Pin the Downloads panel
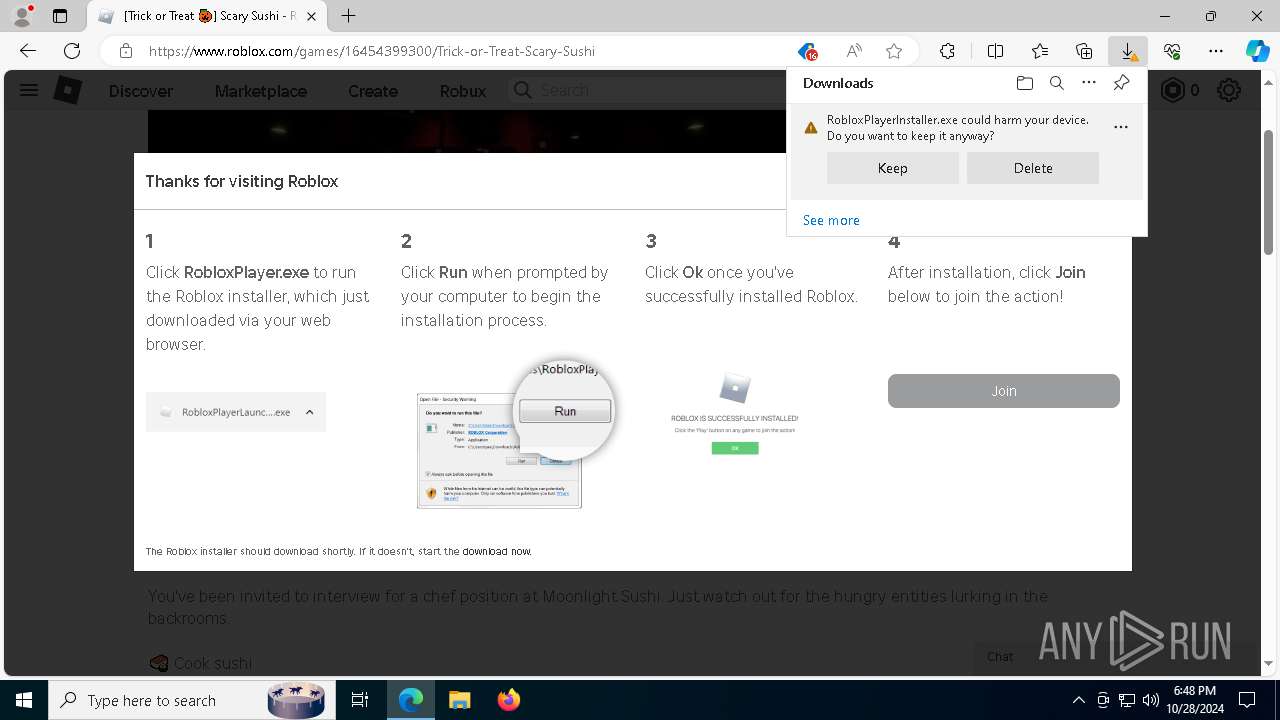 pos(1122,83)
